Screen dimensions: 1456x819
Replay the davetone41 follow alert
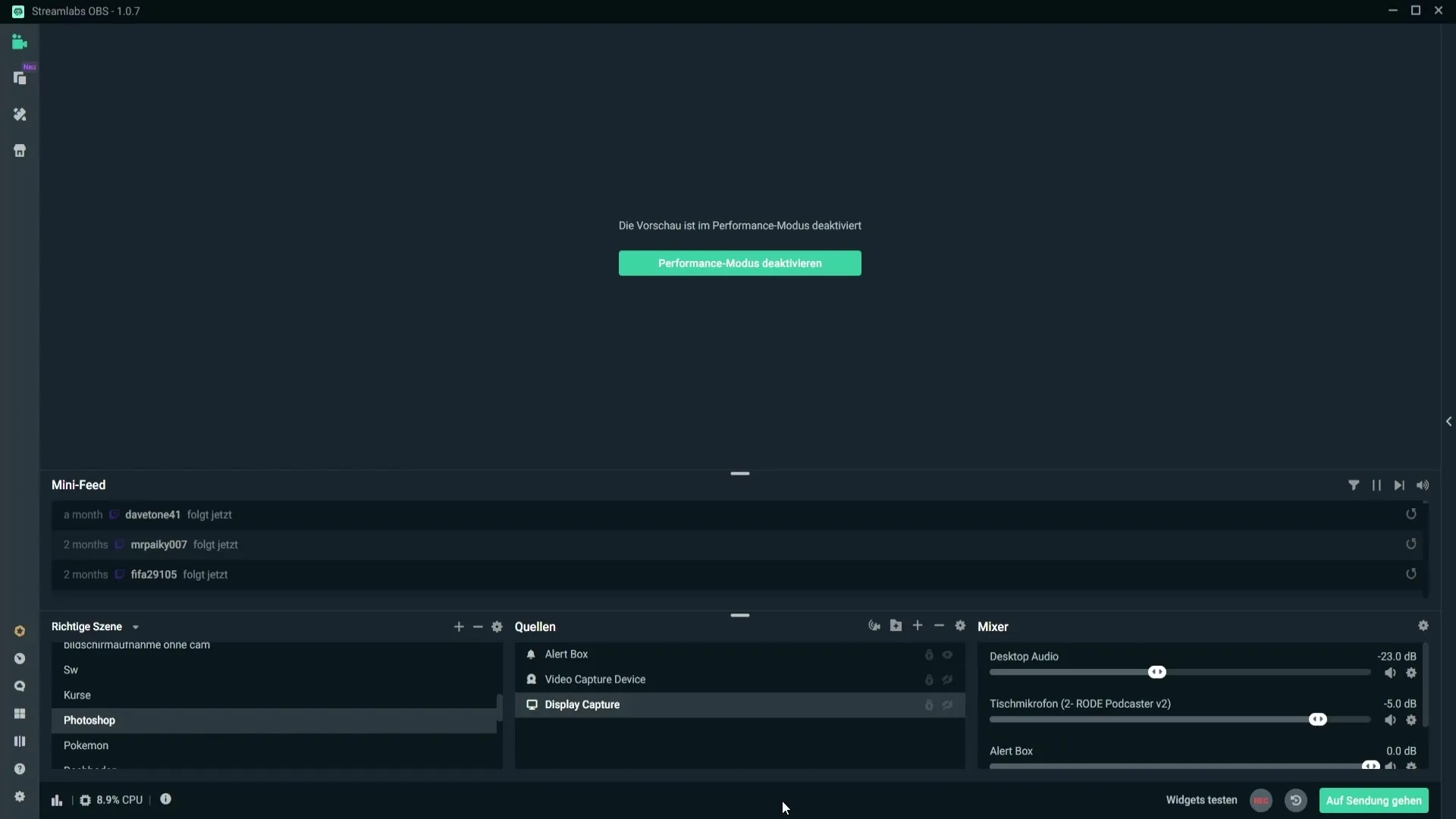point(1411,514)
